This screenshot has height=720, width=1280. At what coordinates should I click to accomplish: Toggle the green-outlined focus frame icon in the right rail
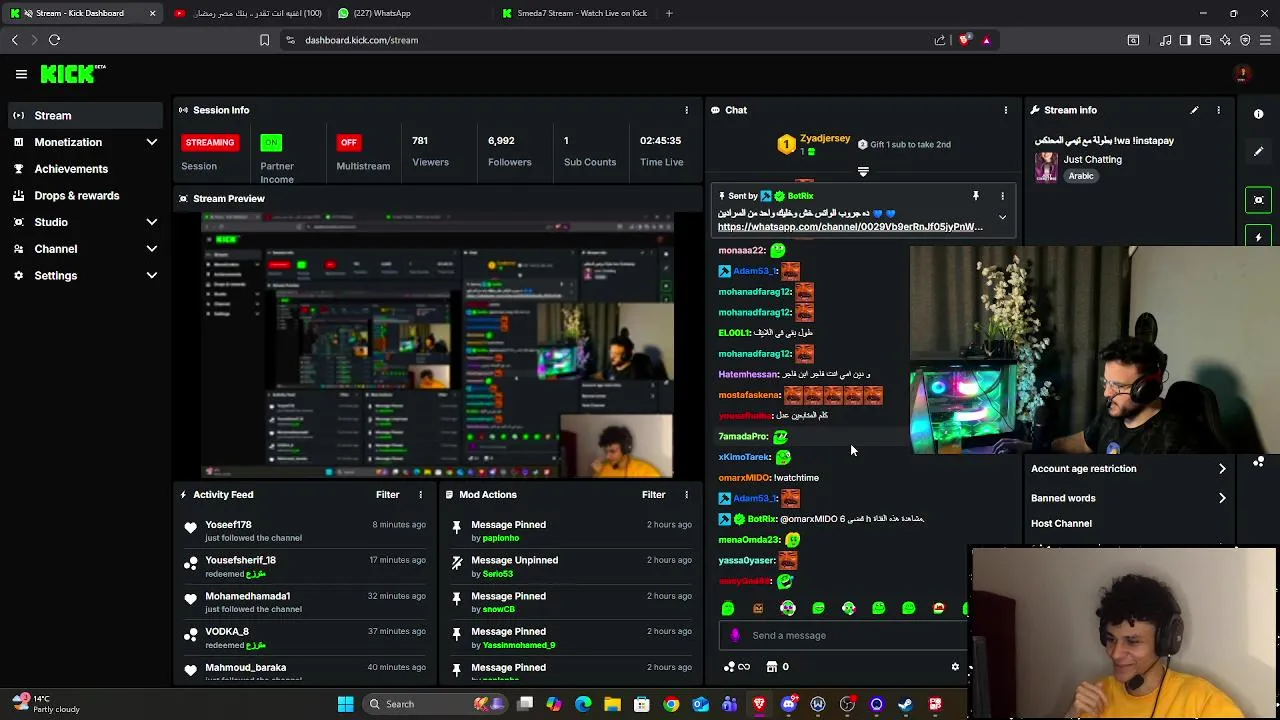(x=1259, y=200)
